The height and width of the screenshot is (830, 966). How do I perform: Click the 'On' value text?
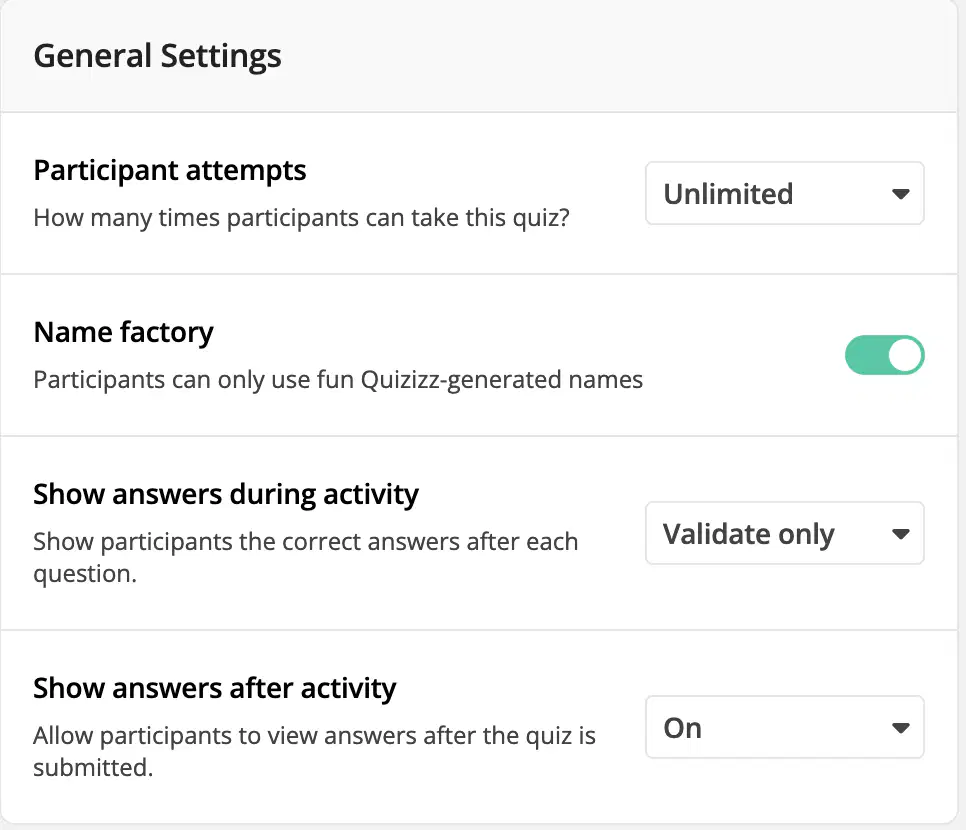point(683,728)
